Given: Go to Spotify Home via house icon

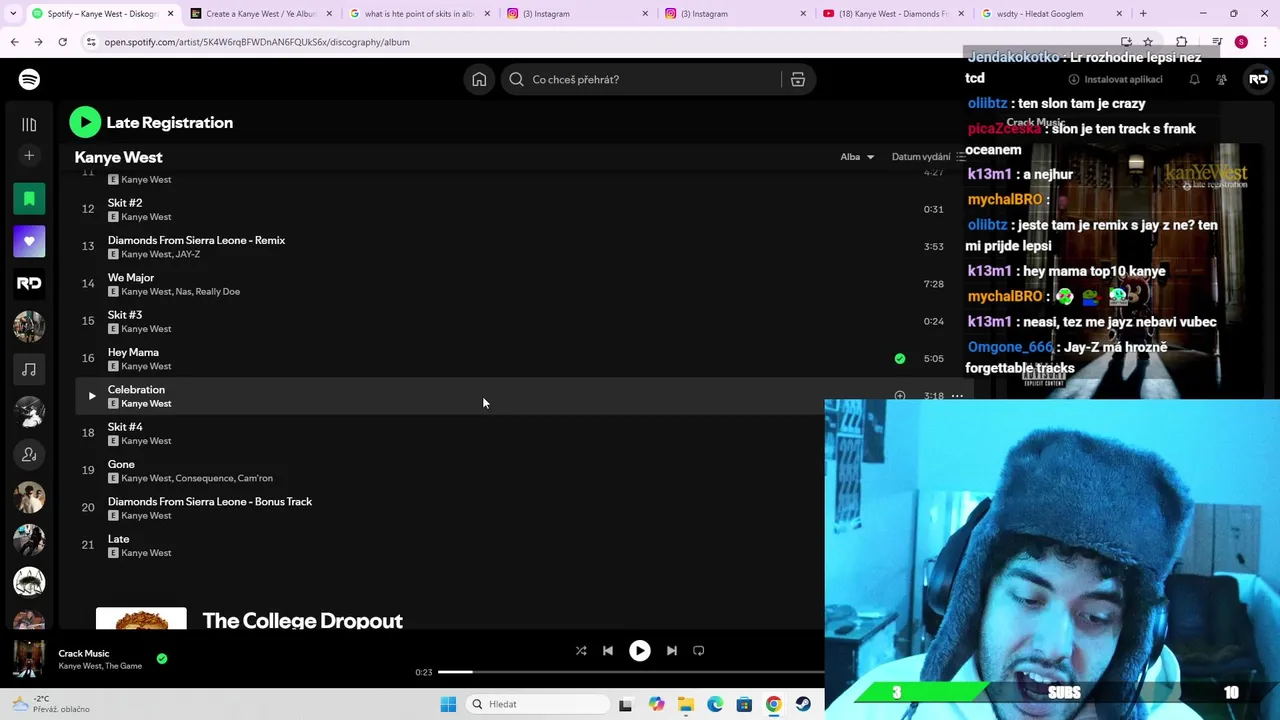Looking at the screenshot, I should [x=479, y=79].
